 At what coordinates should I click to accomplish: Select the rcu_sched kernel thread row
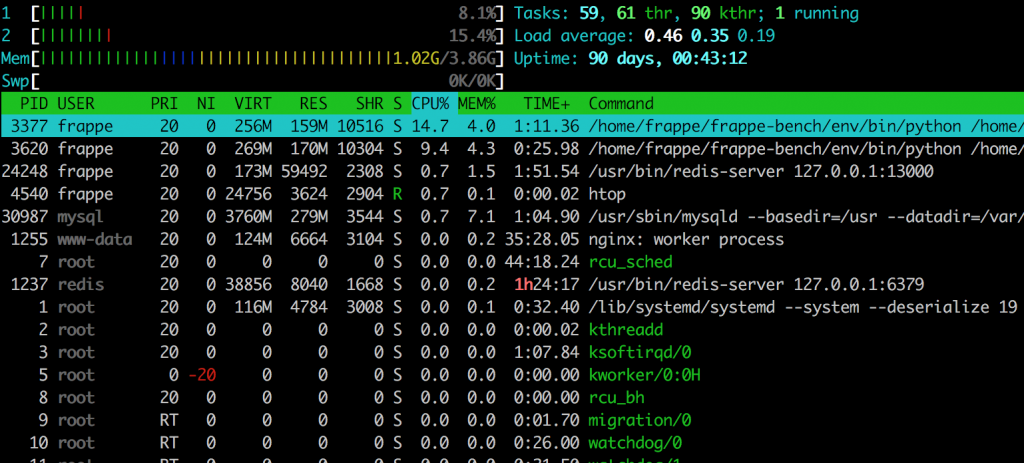(x=512, y=262)
